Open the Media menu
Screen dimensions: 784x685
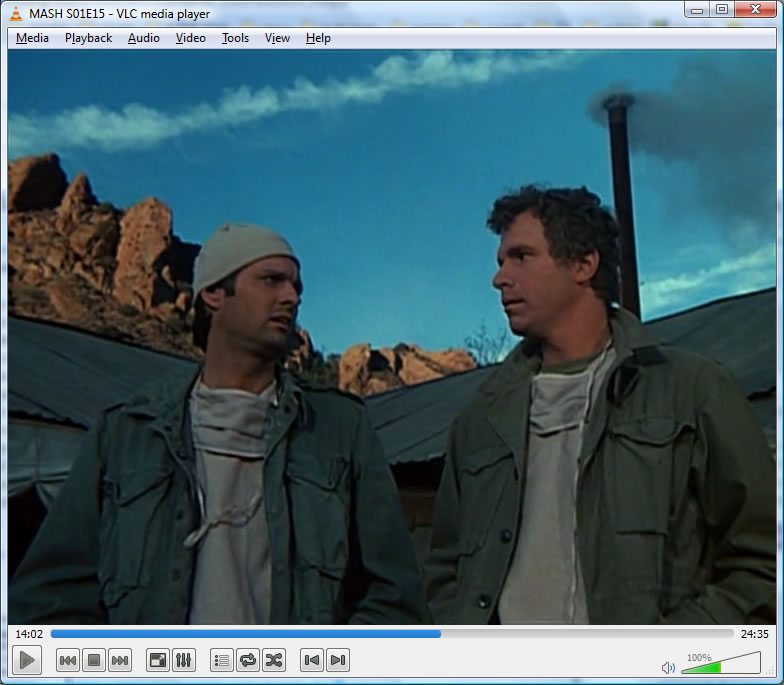coord(32,38)
